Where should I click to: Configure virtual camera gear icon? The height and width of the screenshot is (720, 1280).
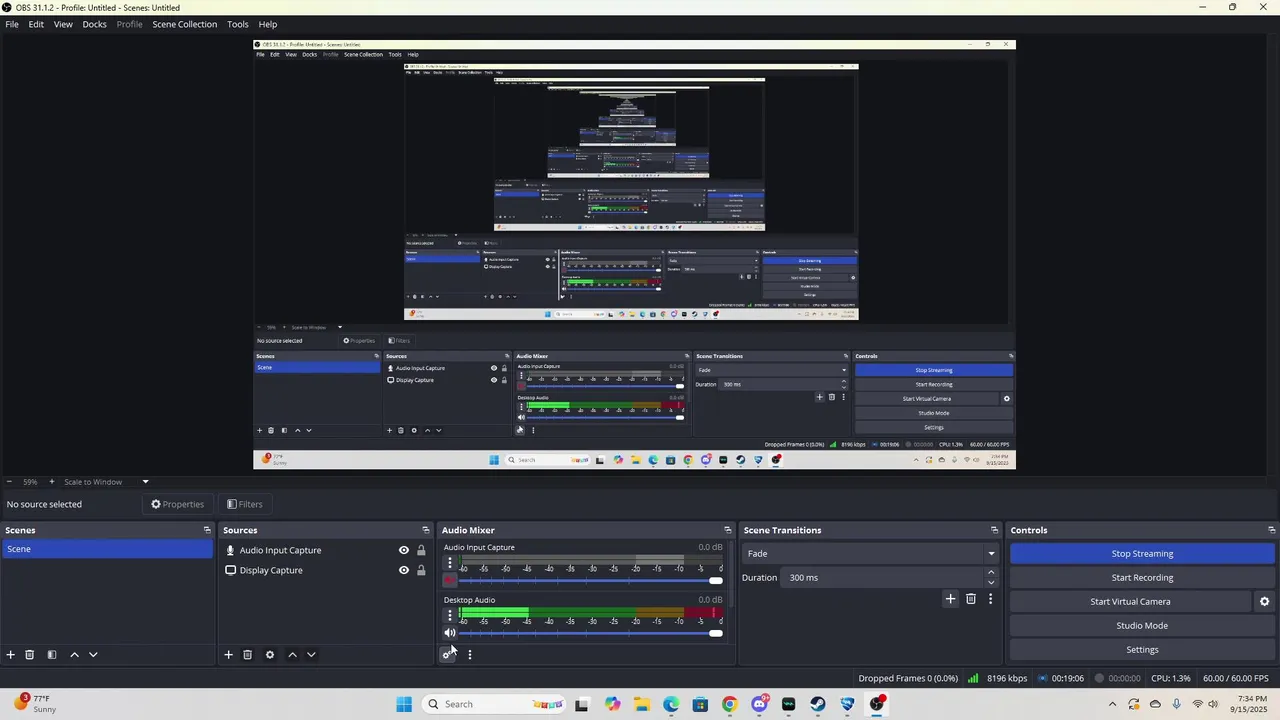click(1264, 602)
